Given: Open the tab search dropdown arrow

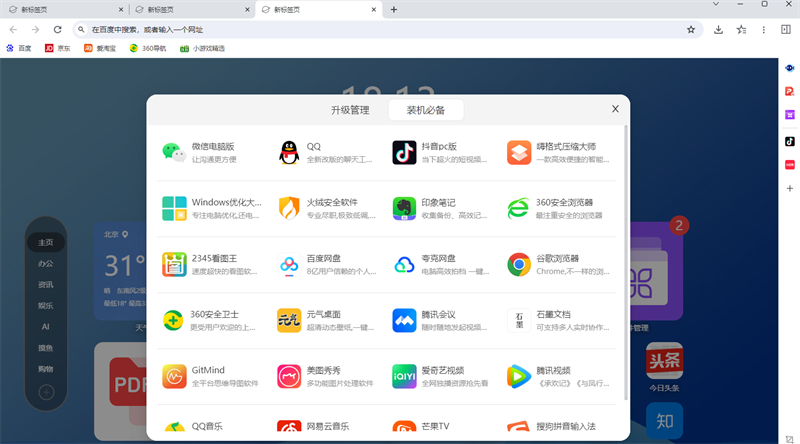Looking at the screenshot, I should pyautogui.click(x=716, y=4).
